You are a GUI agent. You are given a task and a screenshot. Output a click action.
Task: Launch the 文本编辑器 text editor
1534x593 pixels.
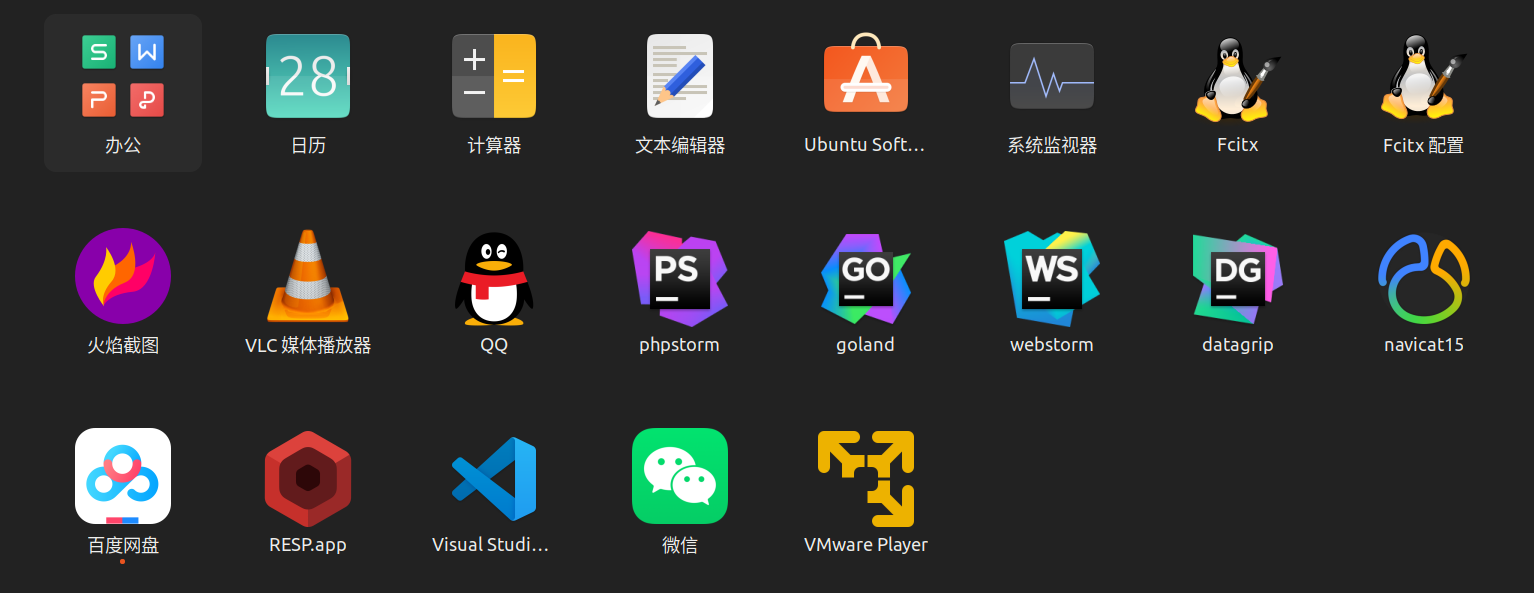(x=680, y=76)
